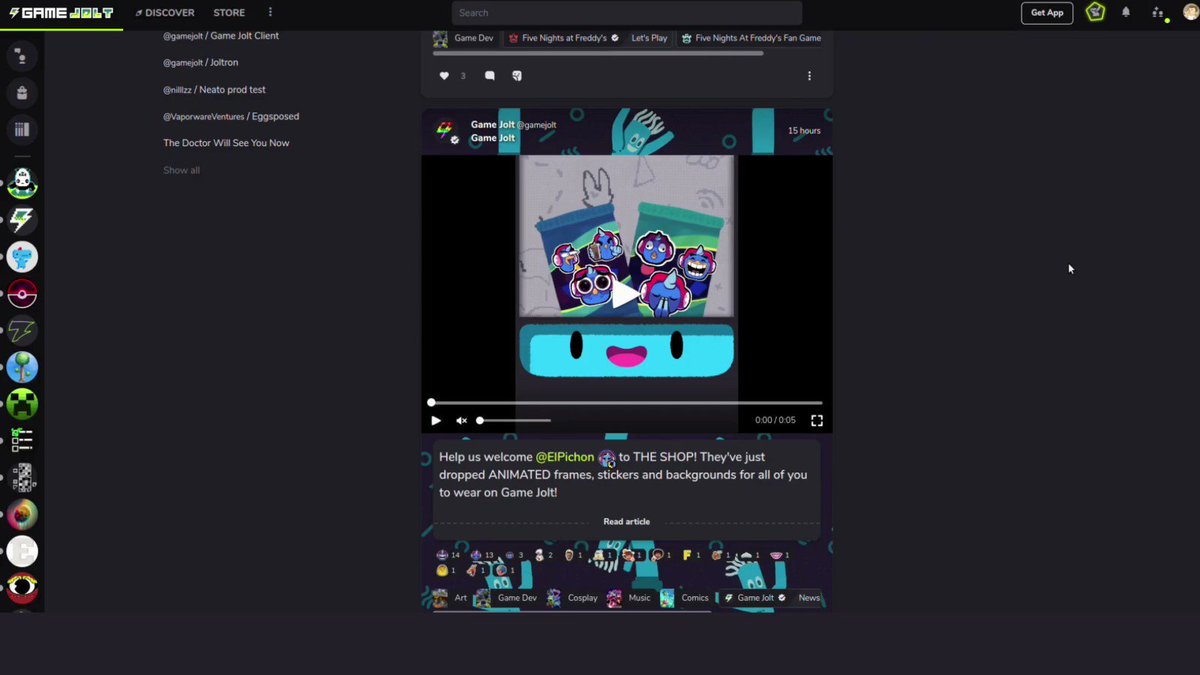Screen dimensions: 1200x675
Task: Open the @gamejolt / Joltron link
Action: click(201, 62)
